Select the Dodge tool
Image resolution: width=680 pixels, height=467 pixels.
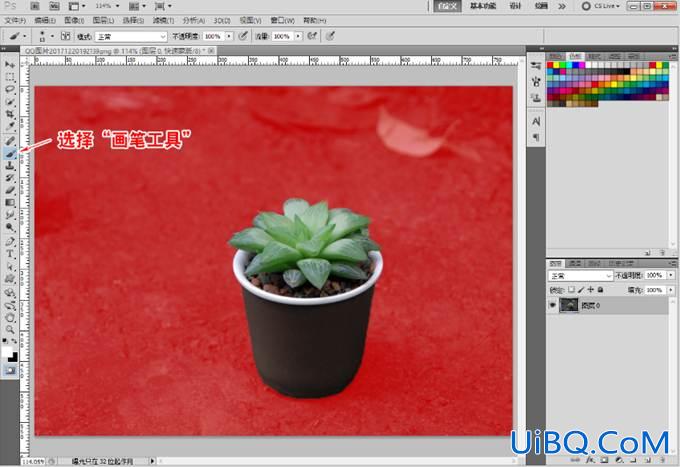coord(10,227)
